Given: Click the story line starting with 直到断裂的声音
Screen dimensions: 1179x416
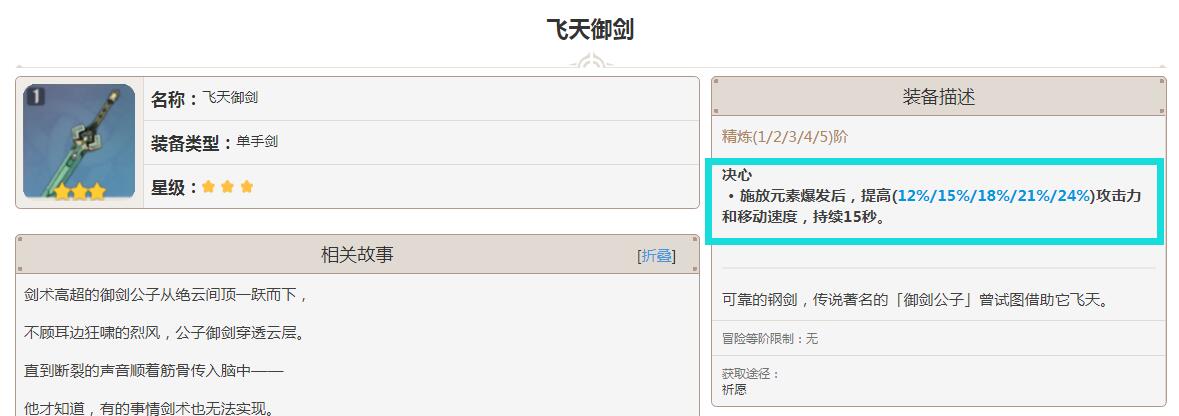Looking at the screenshot, I should pyautogui.click(x=153, y=372).
